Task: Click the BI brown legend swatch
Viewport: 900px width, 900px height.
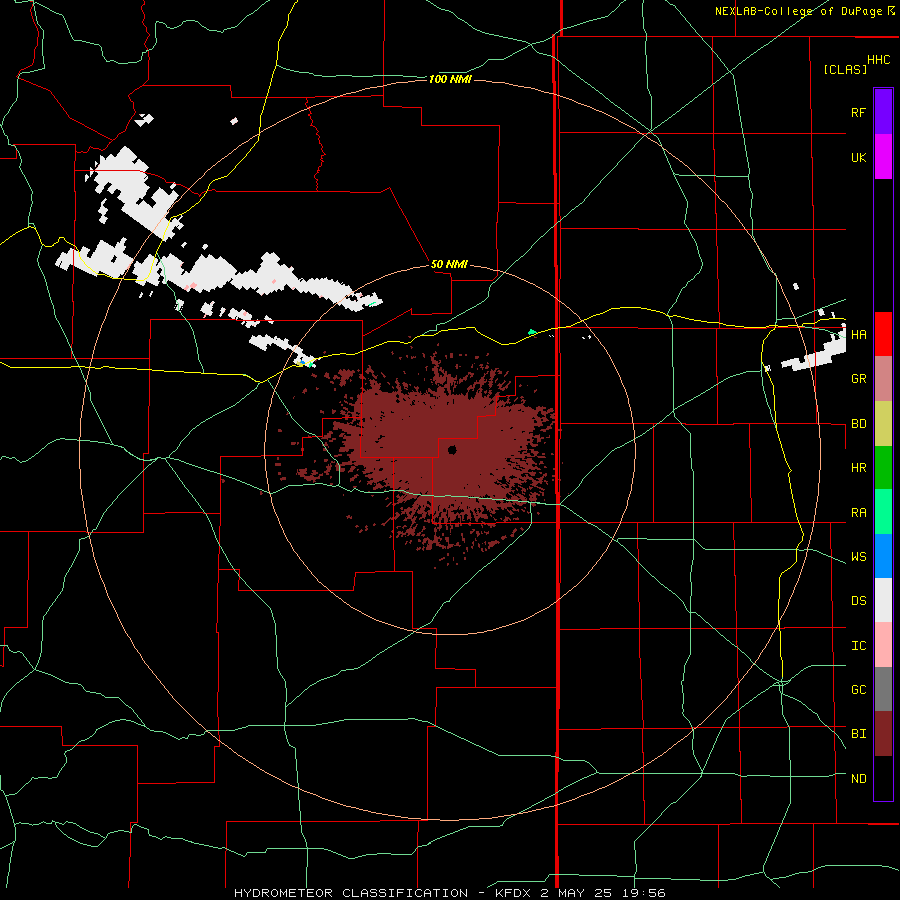Action: 883,734
